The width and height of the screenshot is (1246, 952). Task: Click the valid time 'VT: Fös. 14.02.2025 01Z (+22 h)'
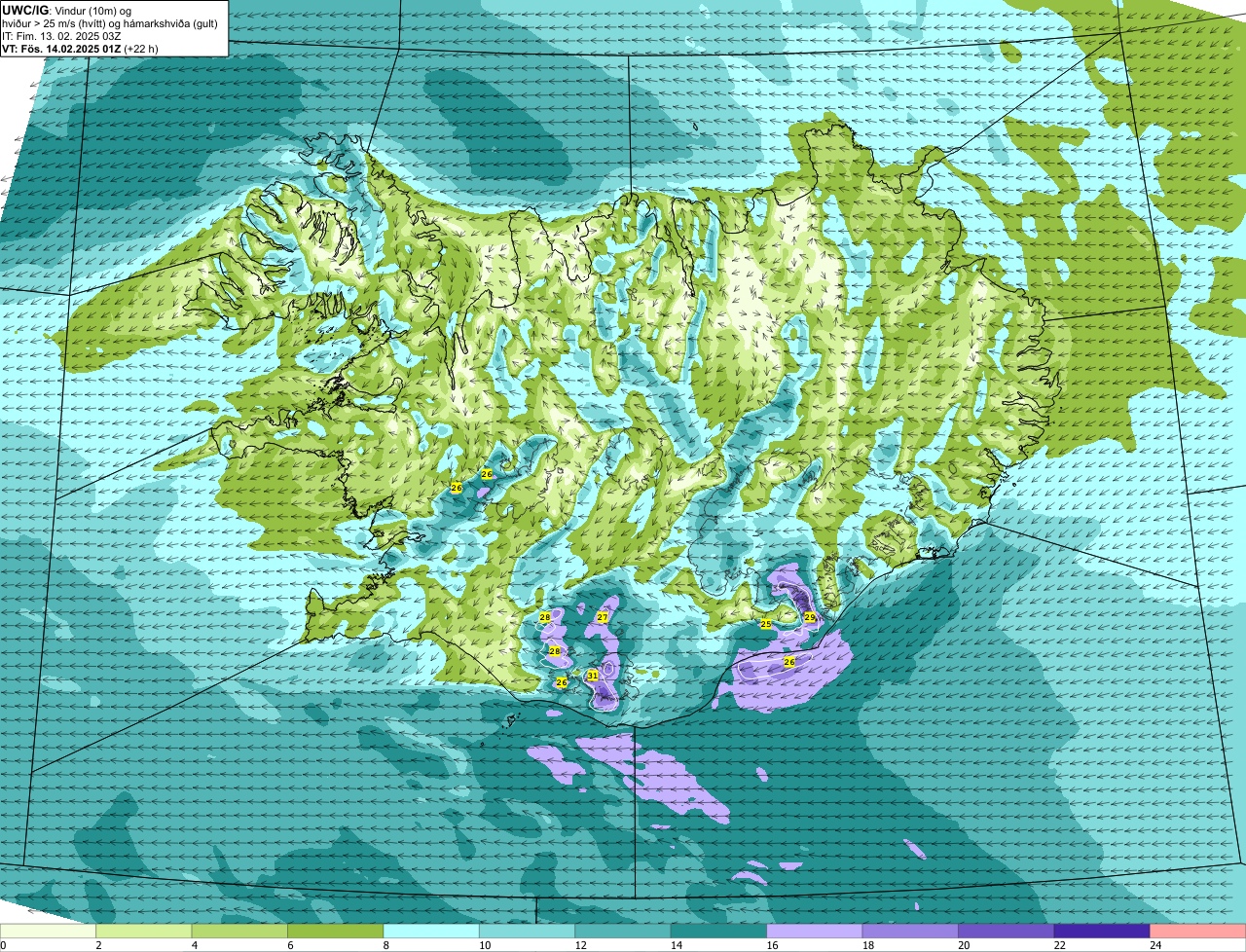tap(80, 49)
